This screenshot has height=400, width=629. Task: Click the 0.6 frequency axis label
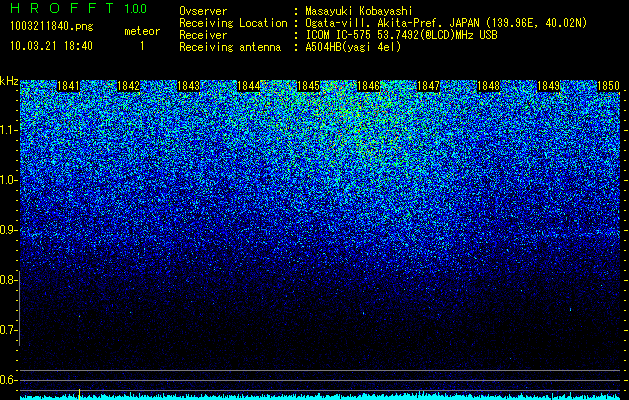point(9,380)
